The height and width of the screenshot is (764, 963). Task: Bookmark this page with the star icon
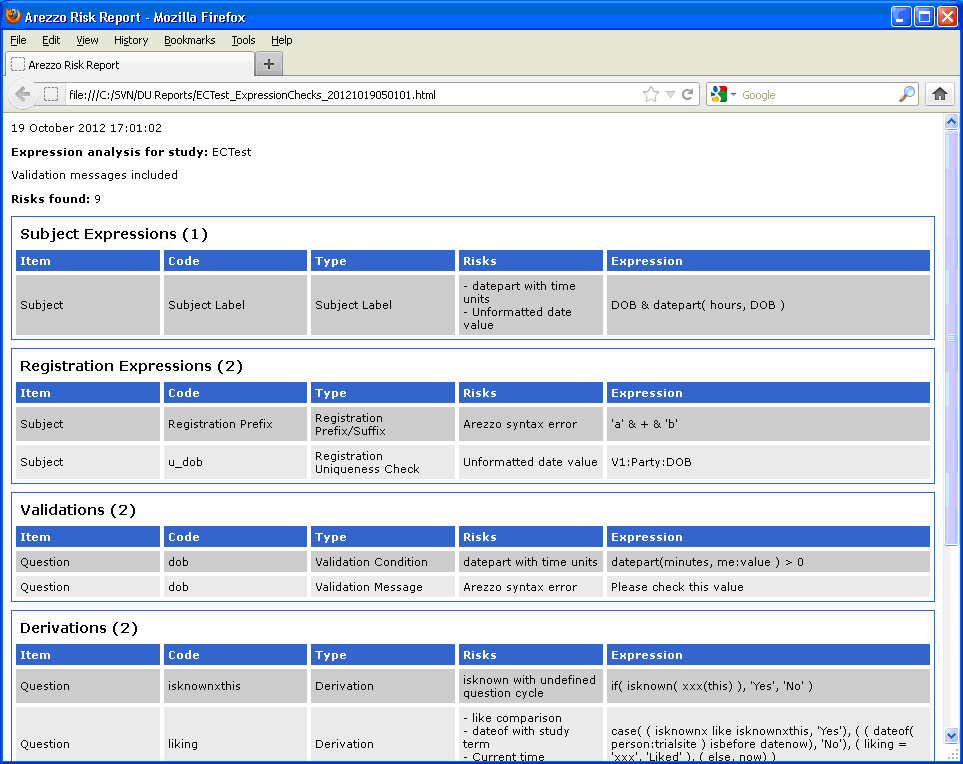(650, 95)
